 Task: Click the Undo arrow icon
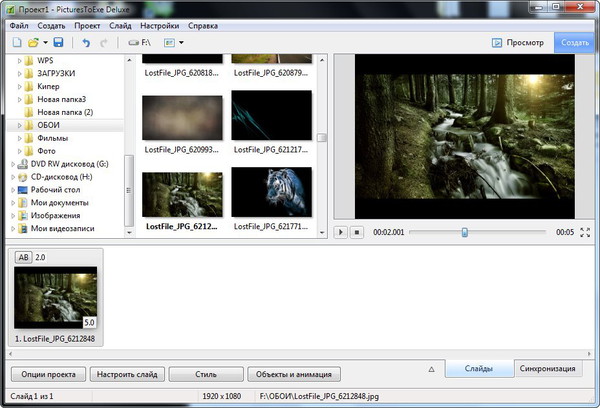[x=86, y=43]
